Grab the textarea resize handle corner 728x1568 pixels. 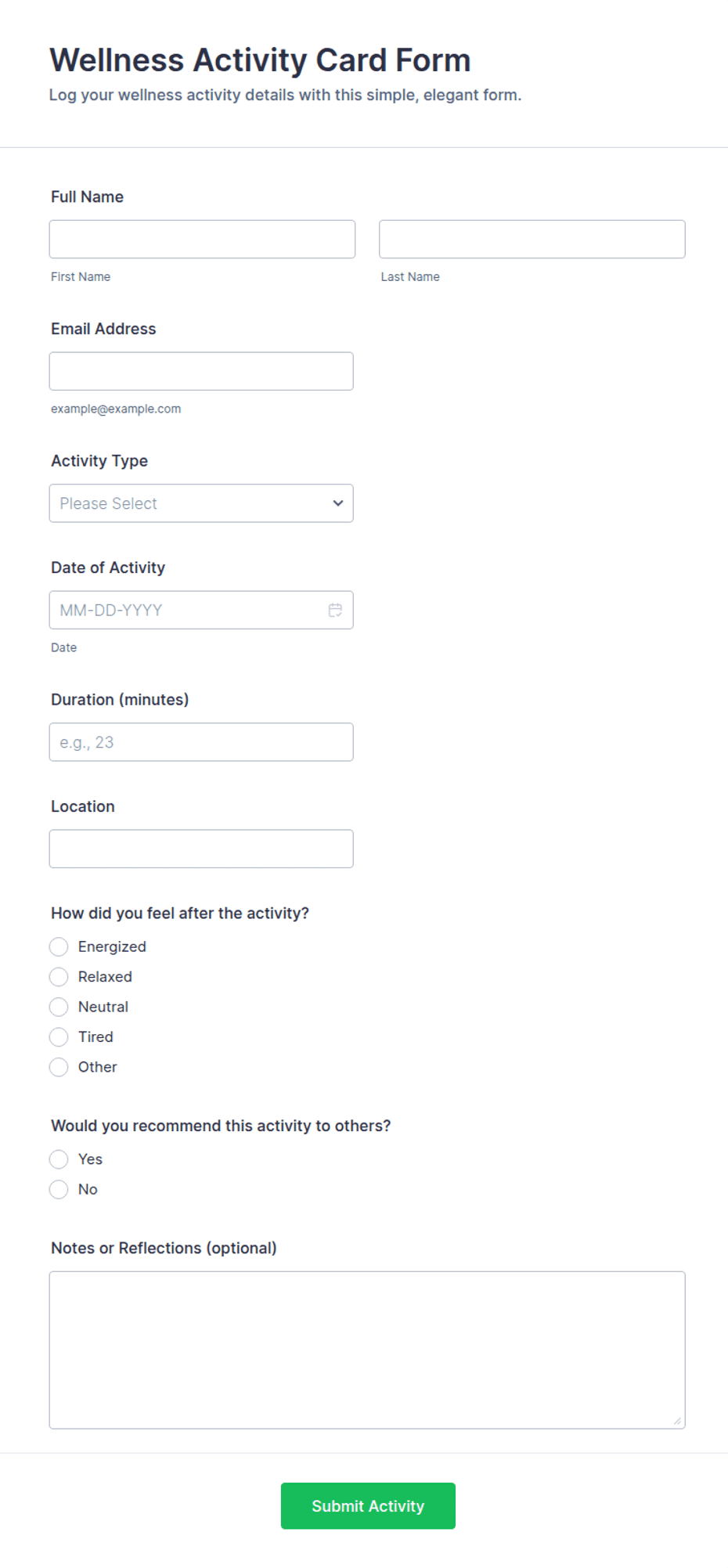pos(677,1421)
